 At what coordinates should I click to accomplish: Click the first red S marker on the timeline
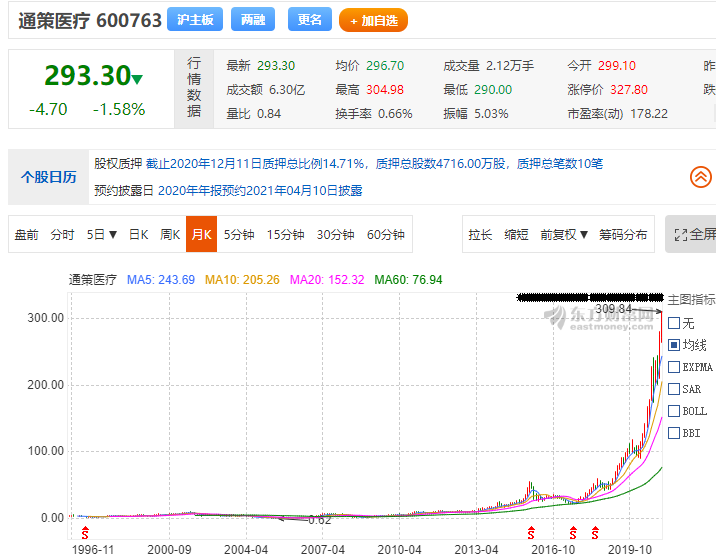click(85, 531)
